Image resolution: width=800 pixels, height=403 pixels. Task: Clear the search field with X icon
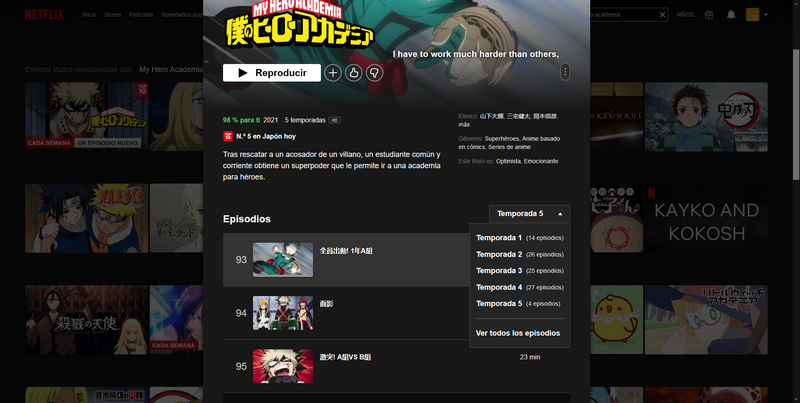(662, 15)
